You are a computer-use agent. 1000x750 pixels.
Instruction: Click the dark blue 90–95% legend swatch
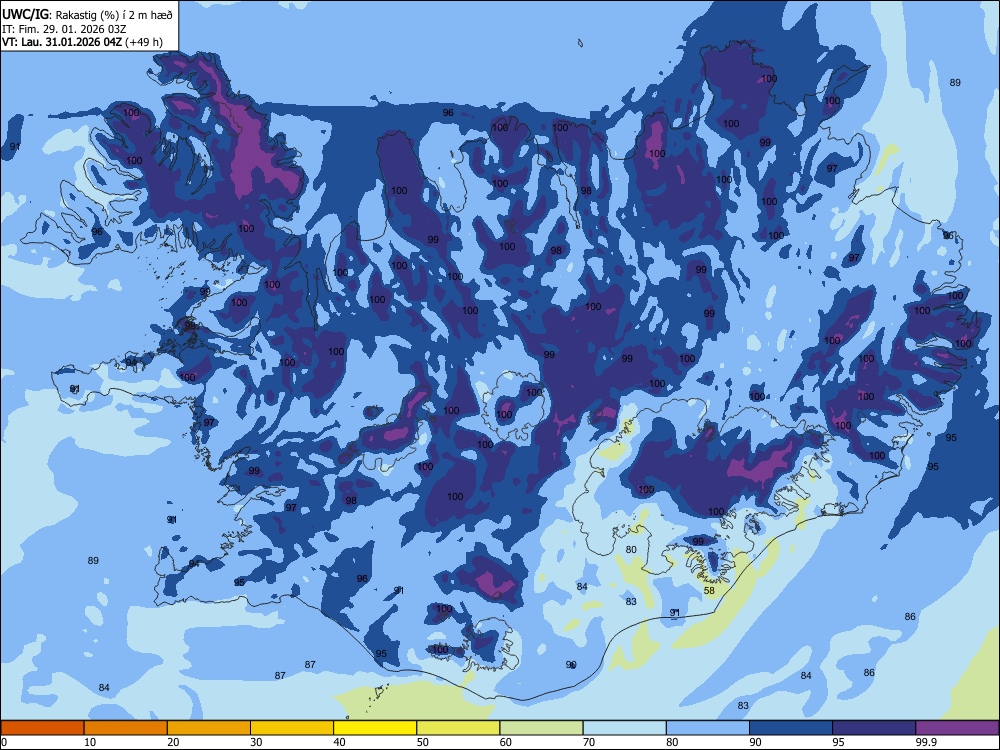point(791,728)
